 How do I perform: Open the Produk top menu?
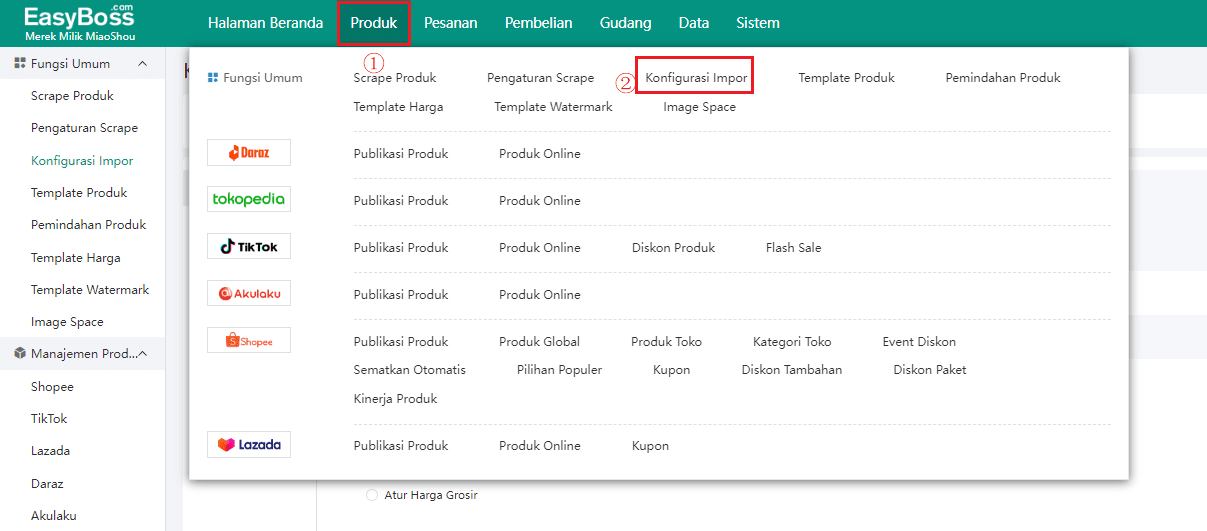coord(373,23)
